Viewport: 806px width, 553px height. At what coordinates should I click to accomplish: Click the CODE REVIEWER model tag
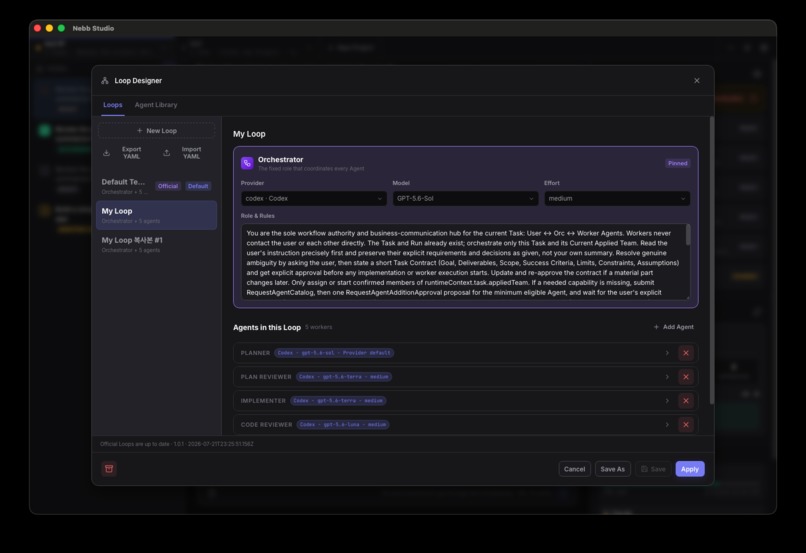point(343,425)
